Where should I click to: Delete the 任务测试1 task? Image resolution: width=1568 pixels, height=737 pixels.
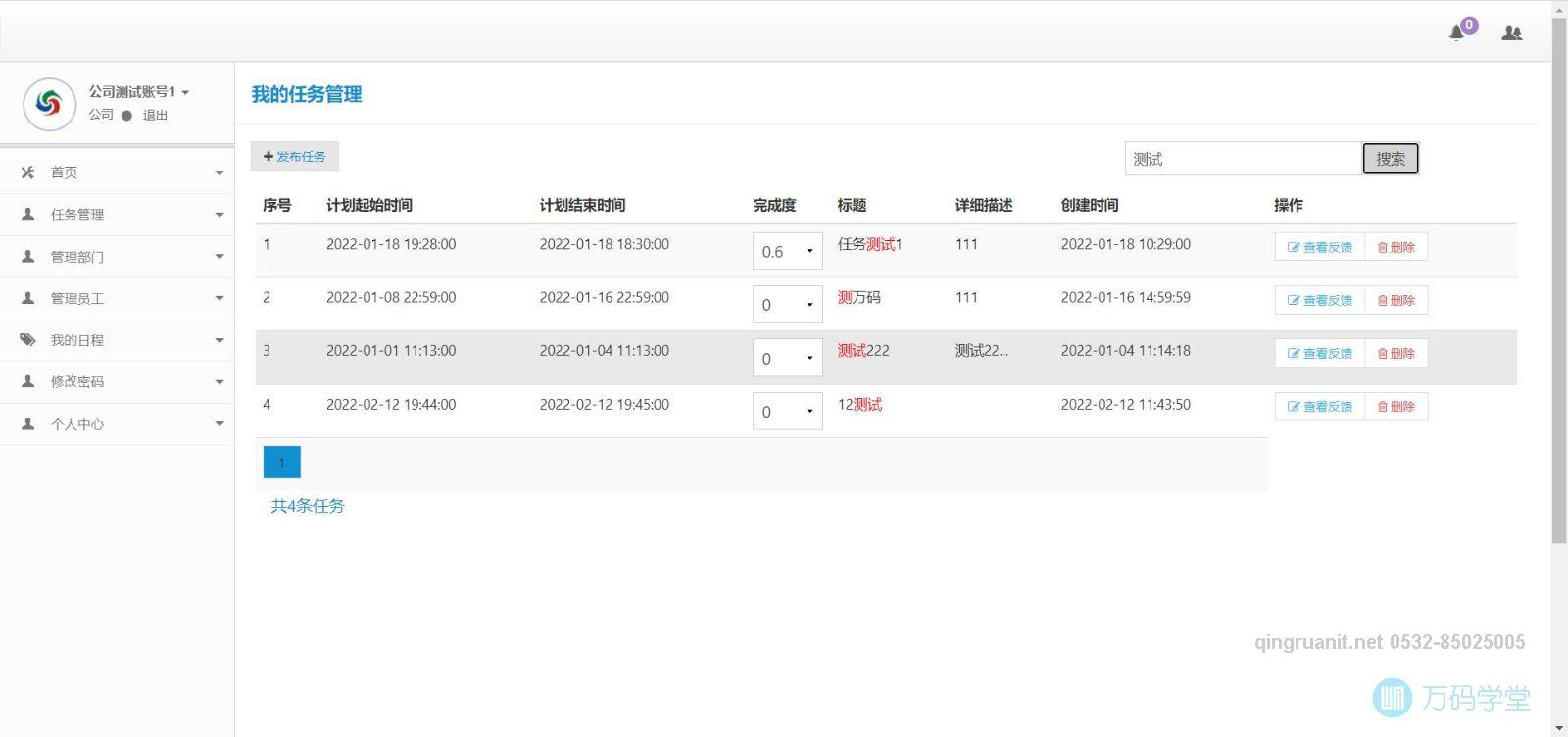pos(1396,247)
